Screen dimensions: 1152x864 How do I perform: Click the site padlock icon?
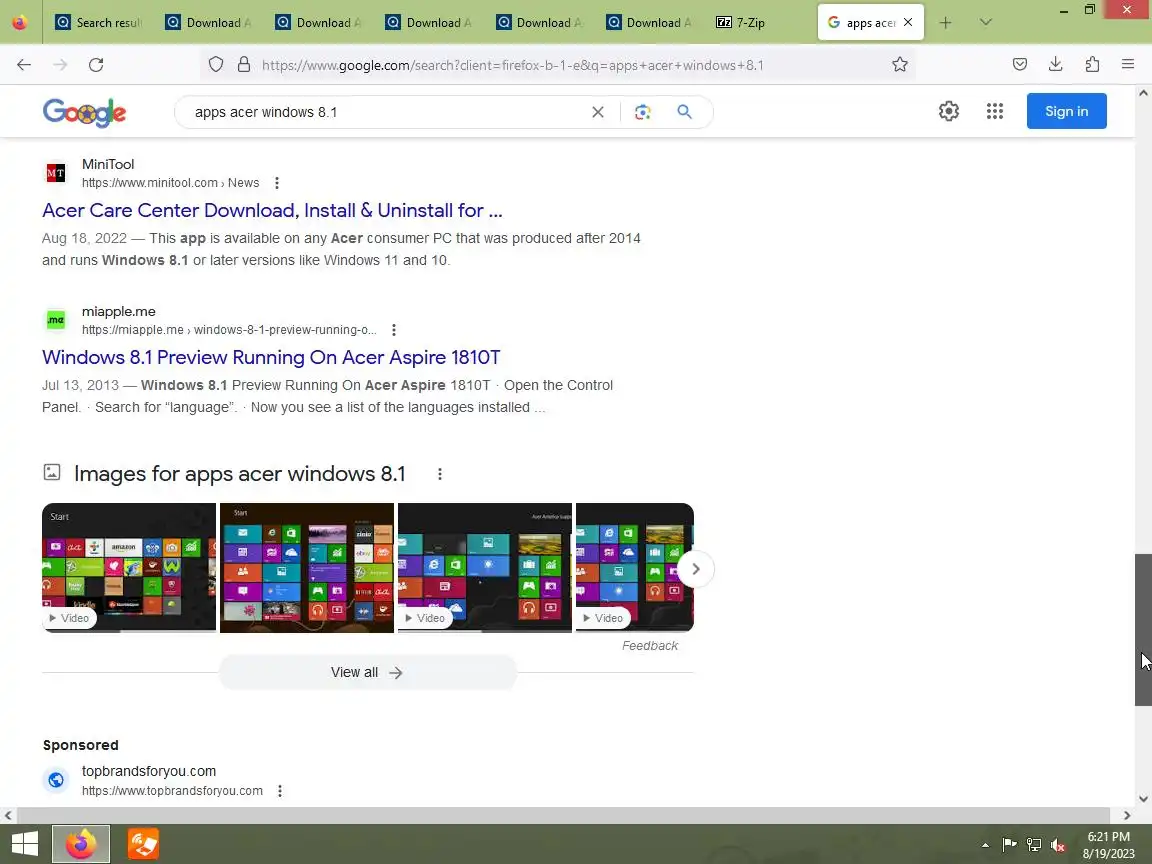pos(244,65)
